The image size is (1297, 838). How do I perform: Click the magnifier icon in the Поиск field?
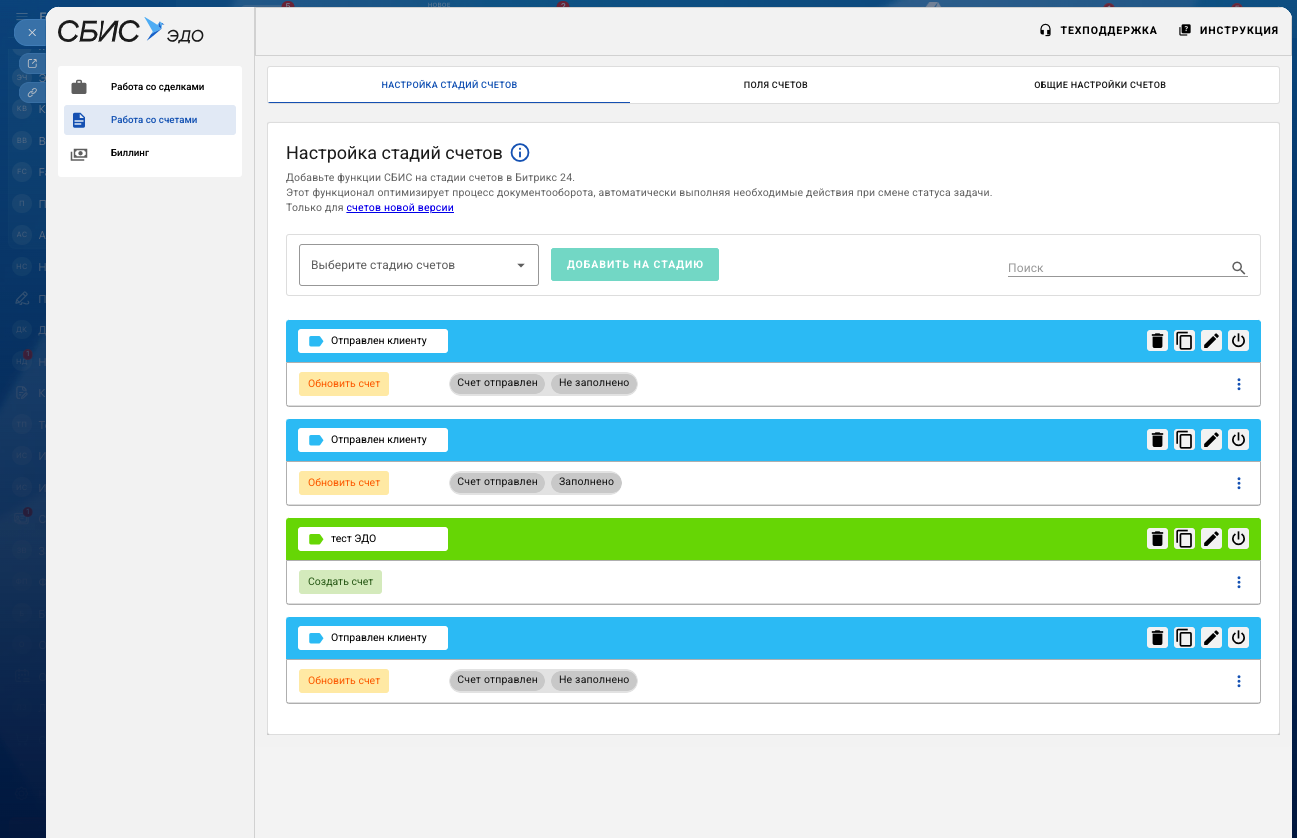(x=1239, y=268)
